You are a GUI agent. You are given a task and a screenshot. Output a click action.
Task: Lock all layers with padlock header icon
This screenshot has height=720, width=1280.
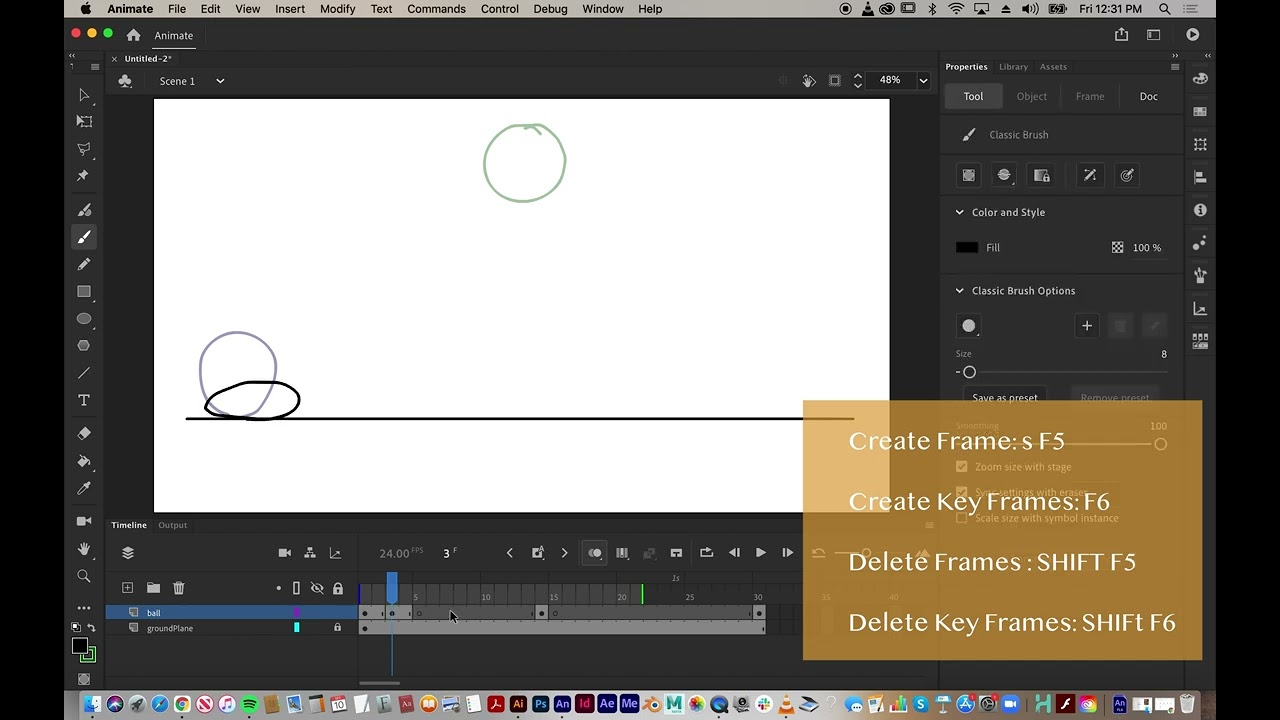(338, 588)
